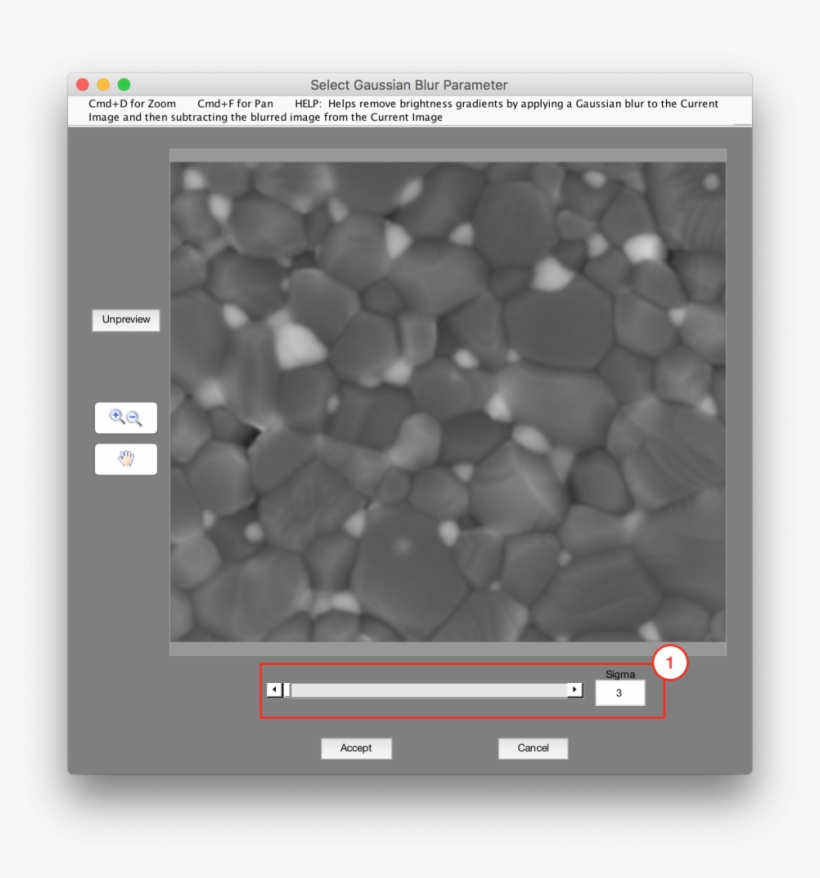Activate the hand pan tool

tap(125, 458)
